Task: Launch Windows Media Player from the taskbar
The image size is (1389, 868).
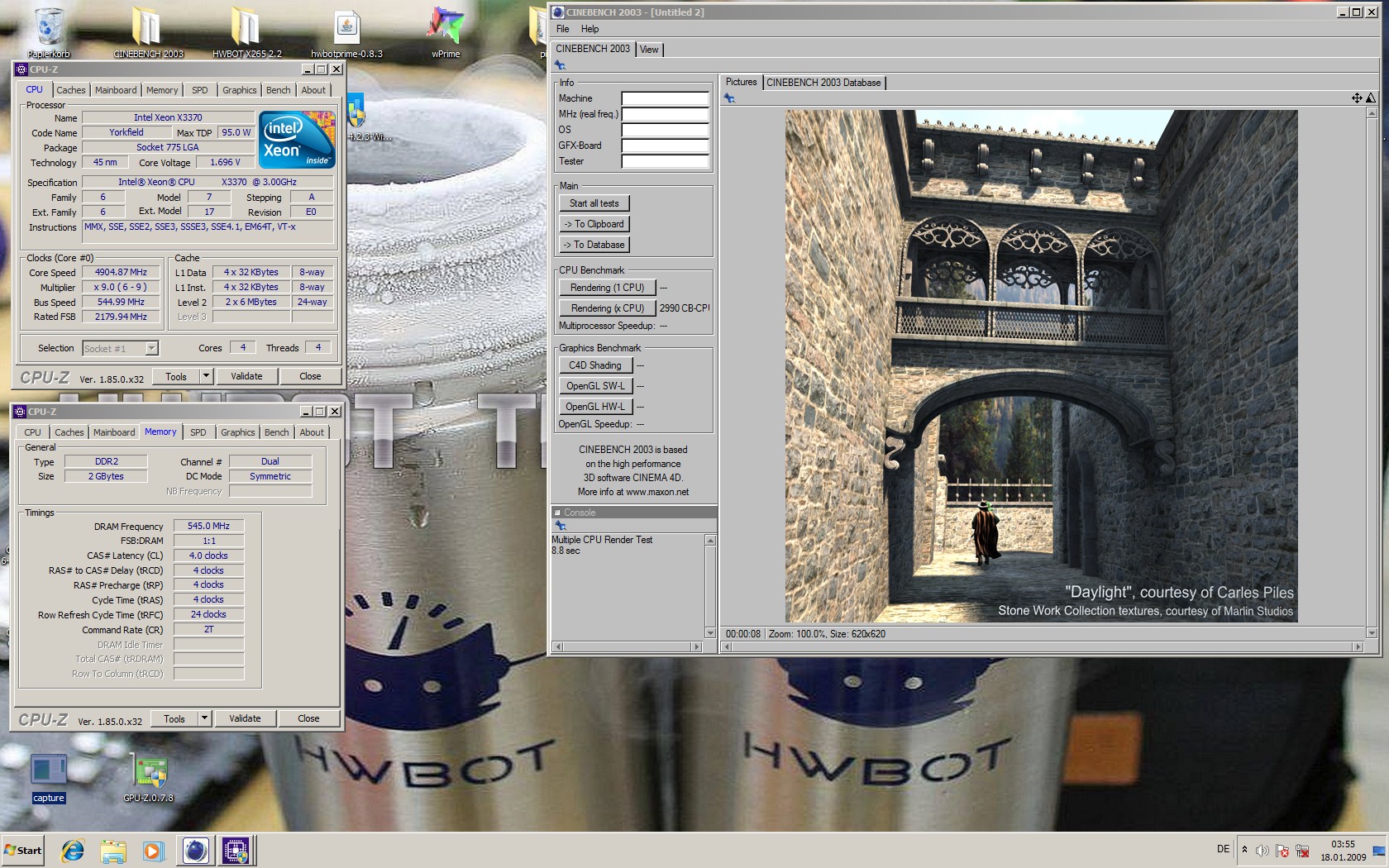Action: pos(153,850)
